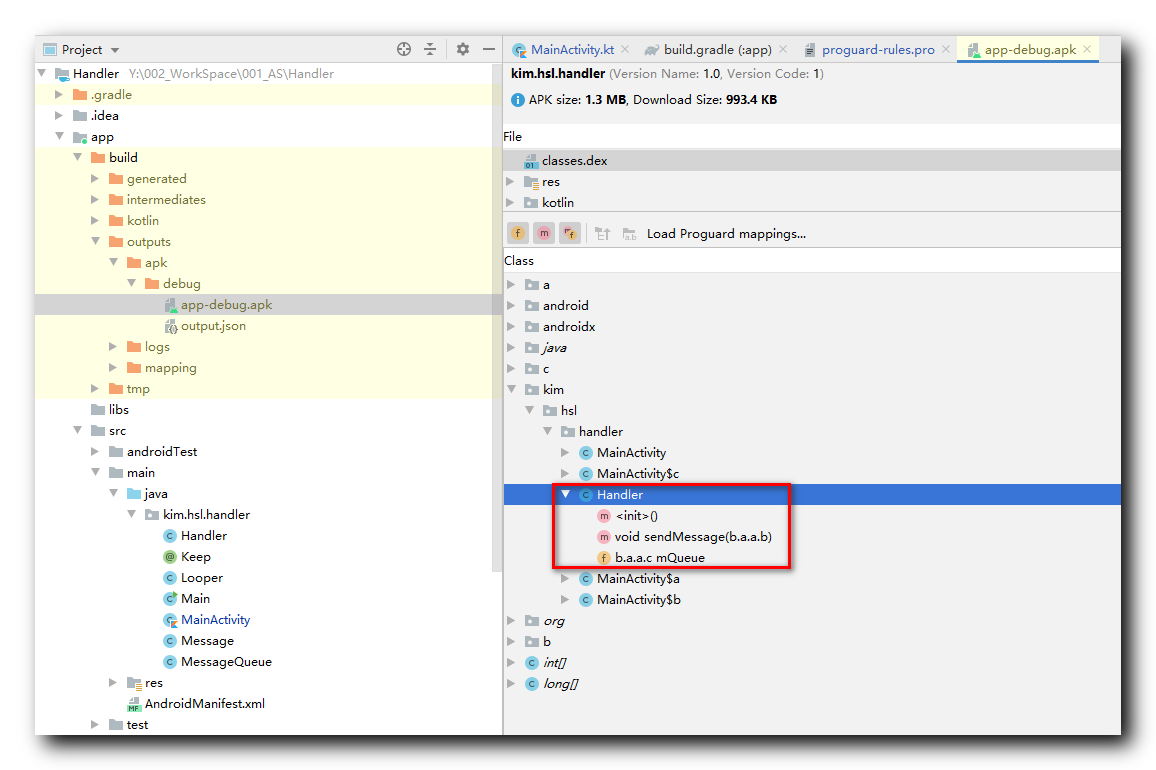Toggle the show referenced nodes filter

click(x=570, y=232)
